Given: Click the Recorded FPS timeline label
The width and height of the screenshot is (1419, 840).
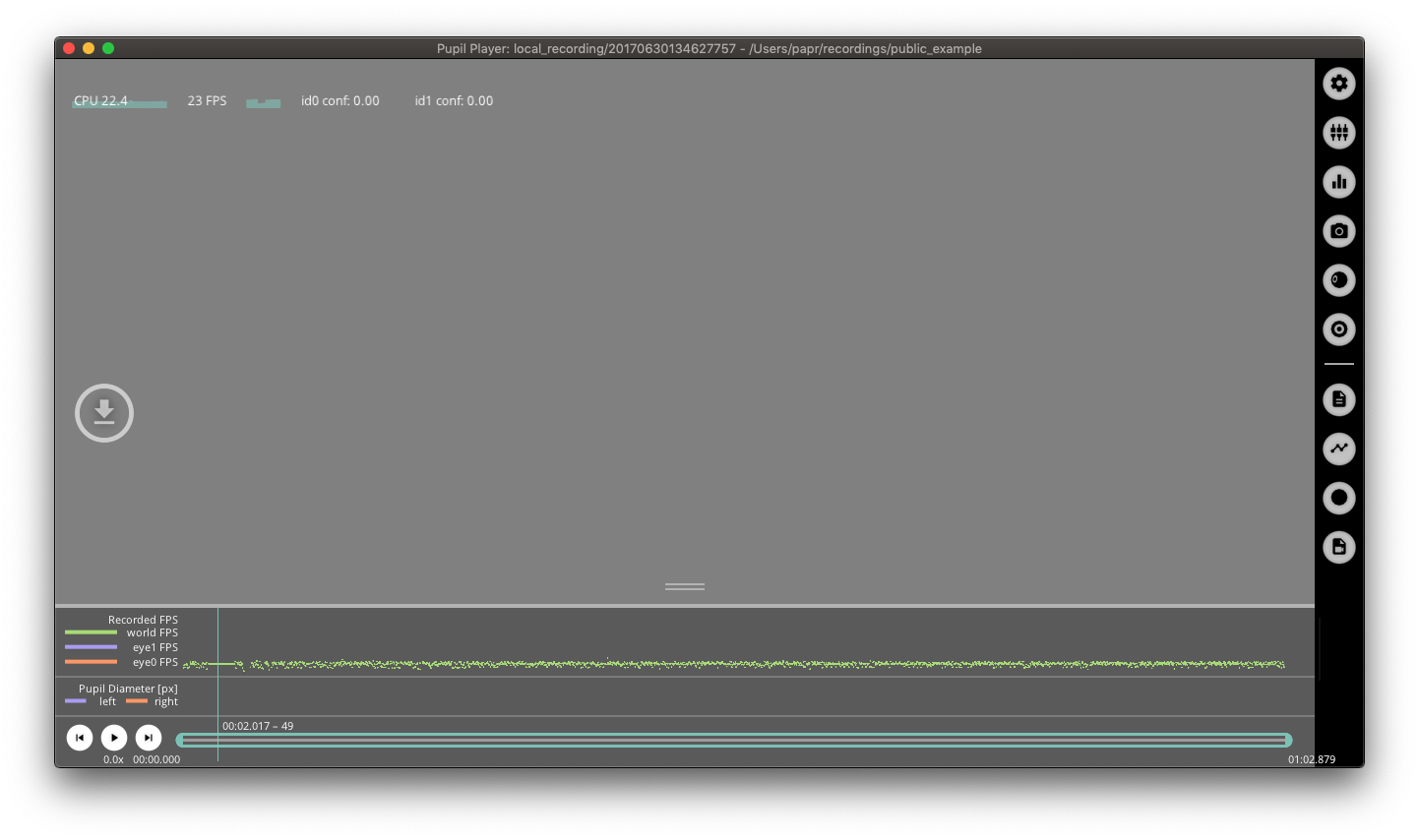Looking at the screenshot, I should pos(143,620).
